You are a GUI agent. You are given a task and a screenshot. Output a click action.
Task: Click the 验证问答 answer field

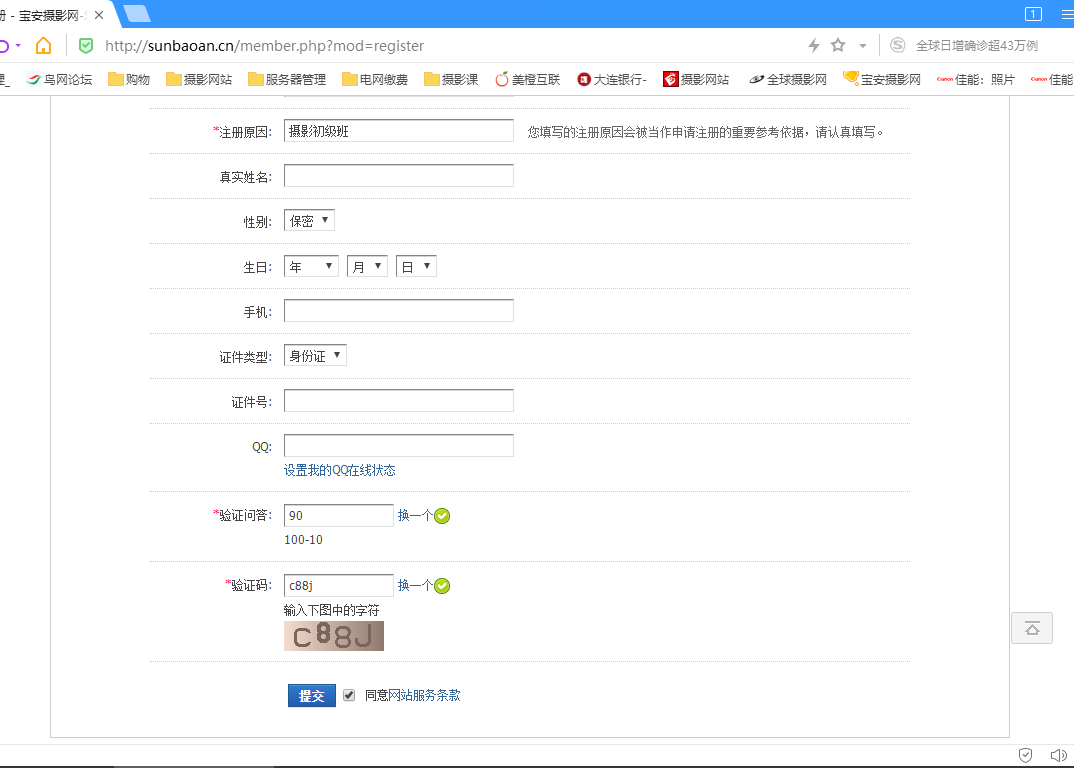(338, 515)
